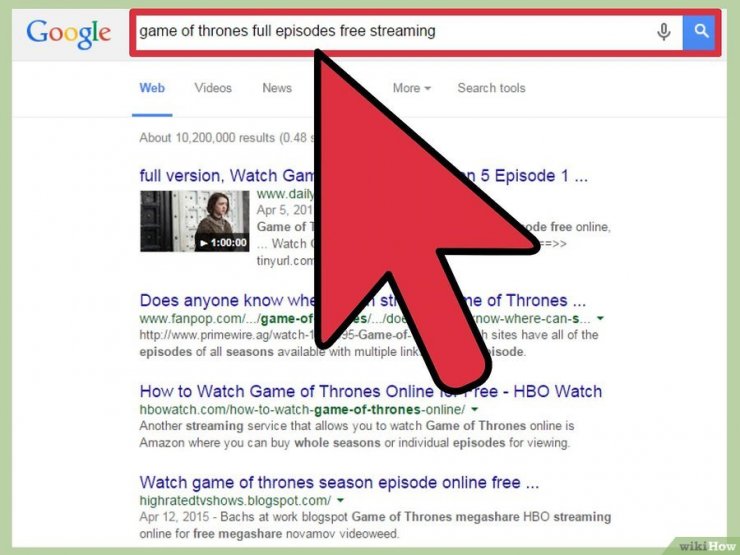
Task: Click 'About 10,200,000 results' text
Action: coord(226,138)
